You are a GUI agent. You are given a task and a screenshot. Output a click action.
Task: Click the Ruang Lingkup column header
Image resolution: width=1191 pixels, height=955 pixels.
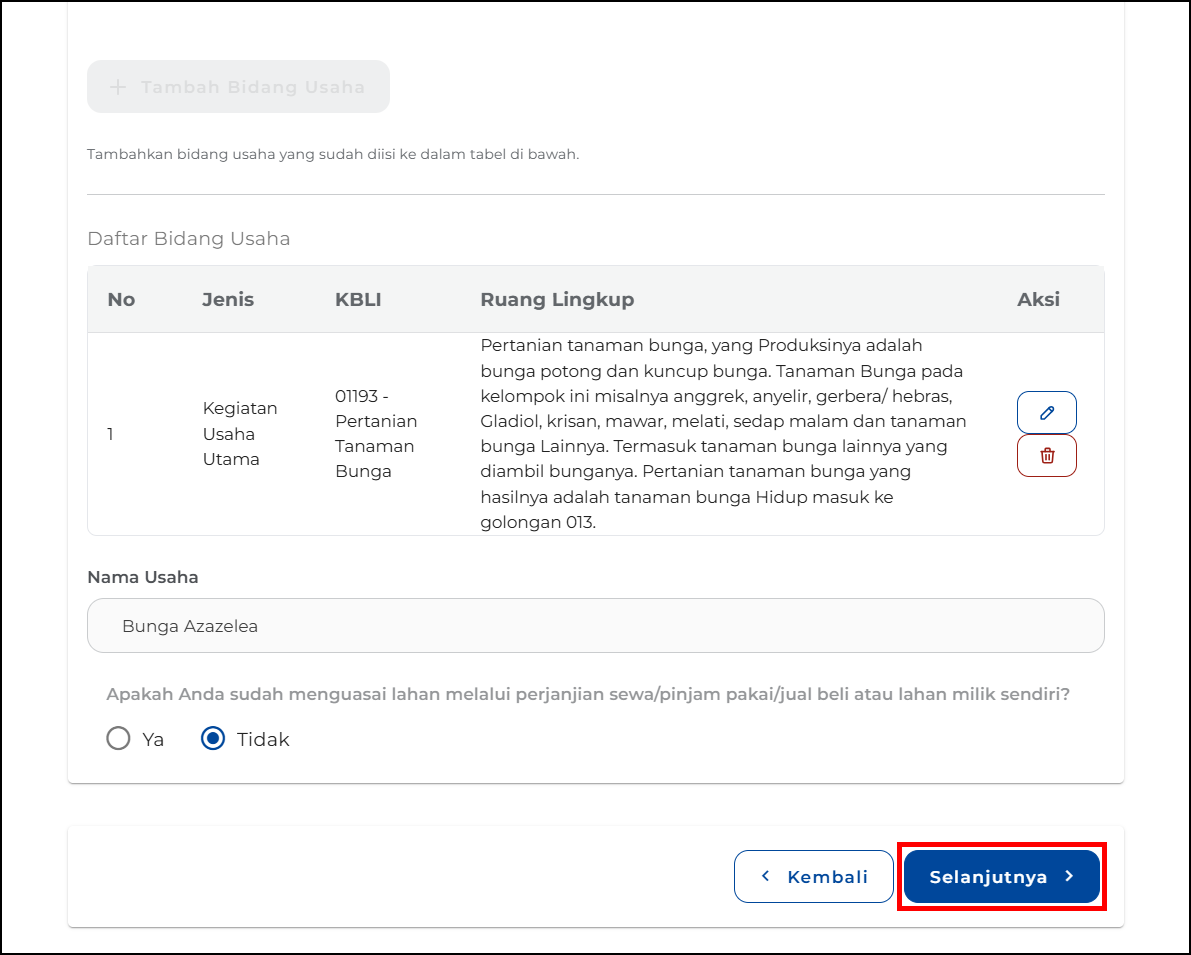[557, 300]
